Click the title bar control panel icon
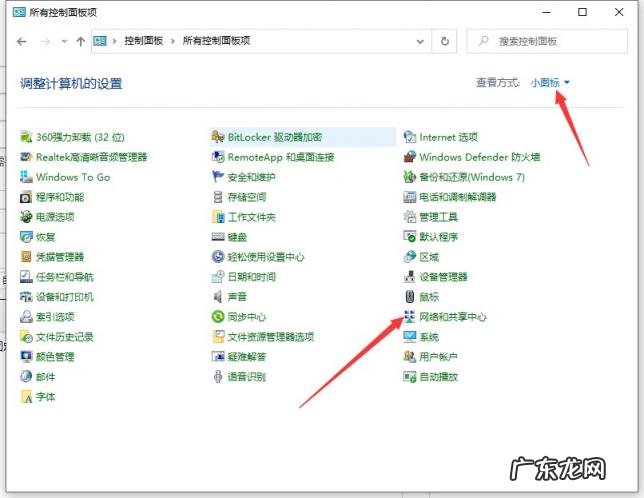The height and width of the screenshot is (498, 644). [x=19, y=12]
